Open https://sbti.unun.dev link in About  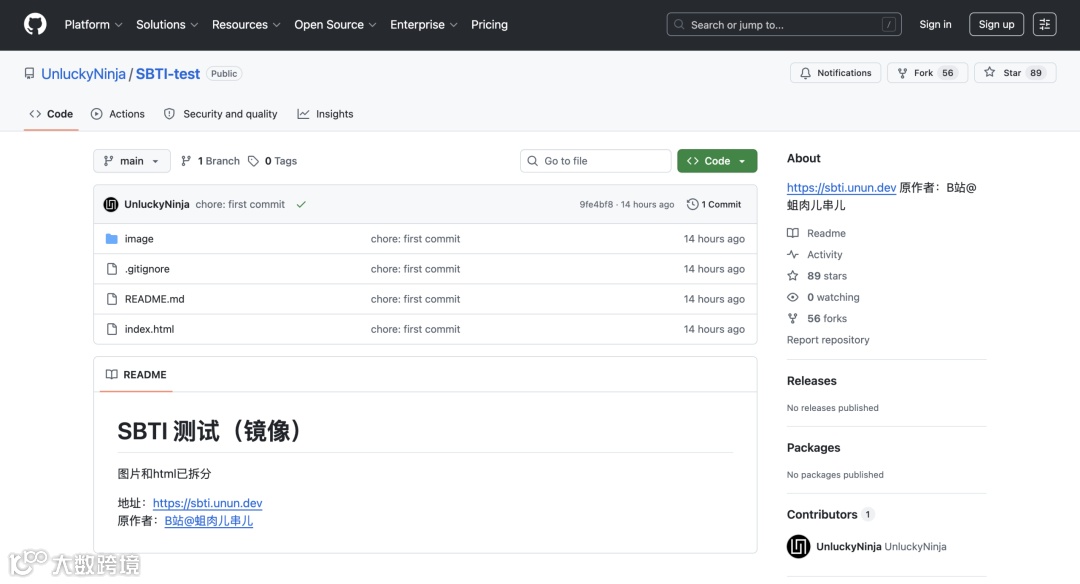tap(841, 187)
